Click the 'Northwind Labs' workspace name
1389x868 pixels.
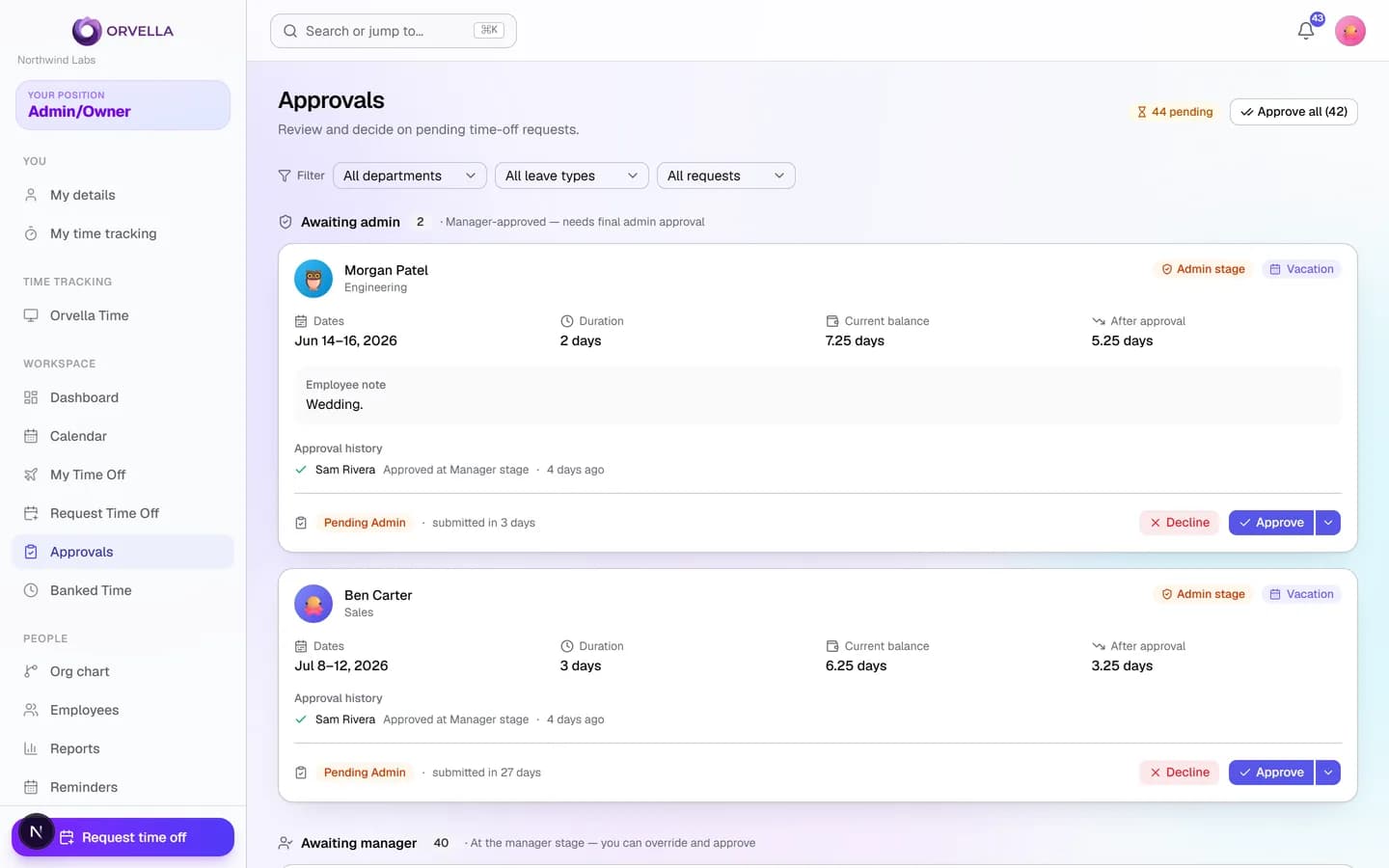[x=56, y=60]
